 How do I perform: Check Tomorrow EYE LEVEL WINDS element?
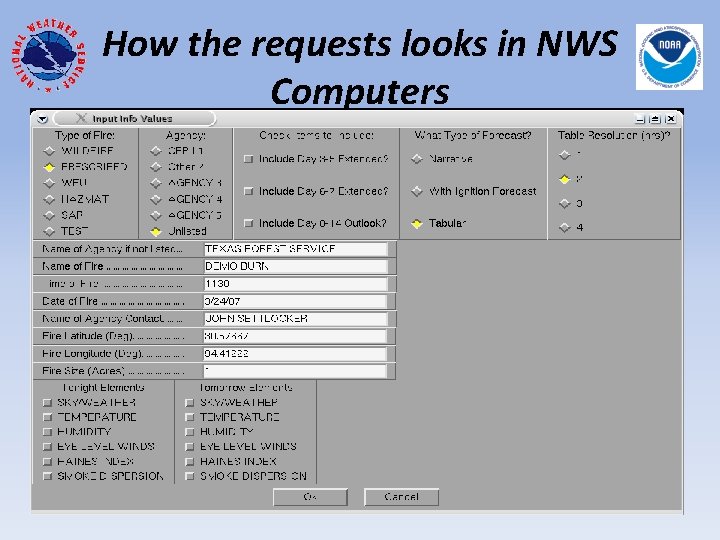coord(189,447)
